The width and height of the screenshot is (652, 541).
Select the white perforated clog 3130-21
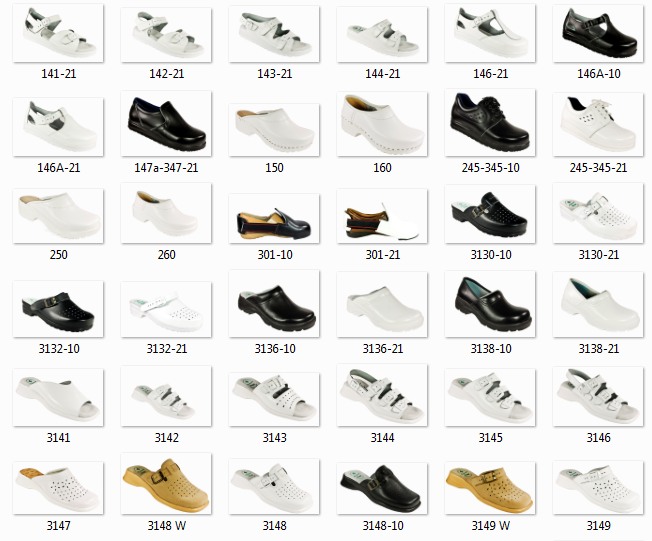[598, 213]
